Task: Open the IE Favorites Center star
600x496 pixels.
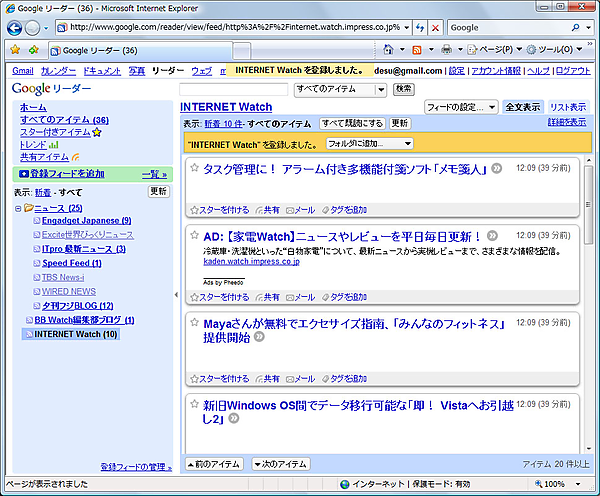Action: coord(14,49)
